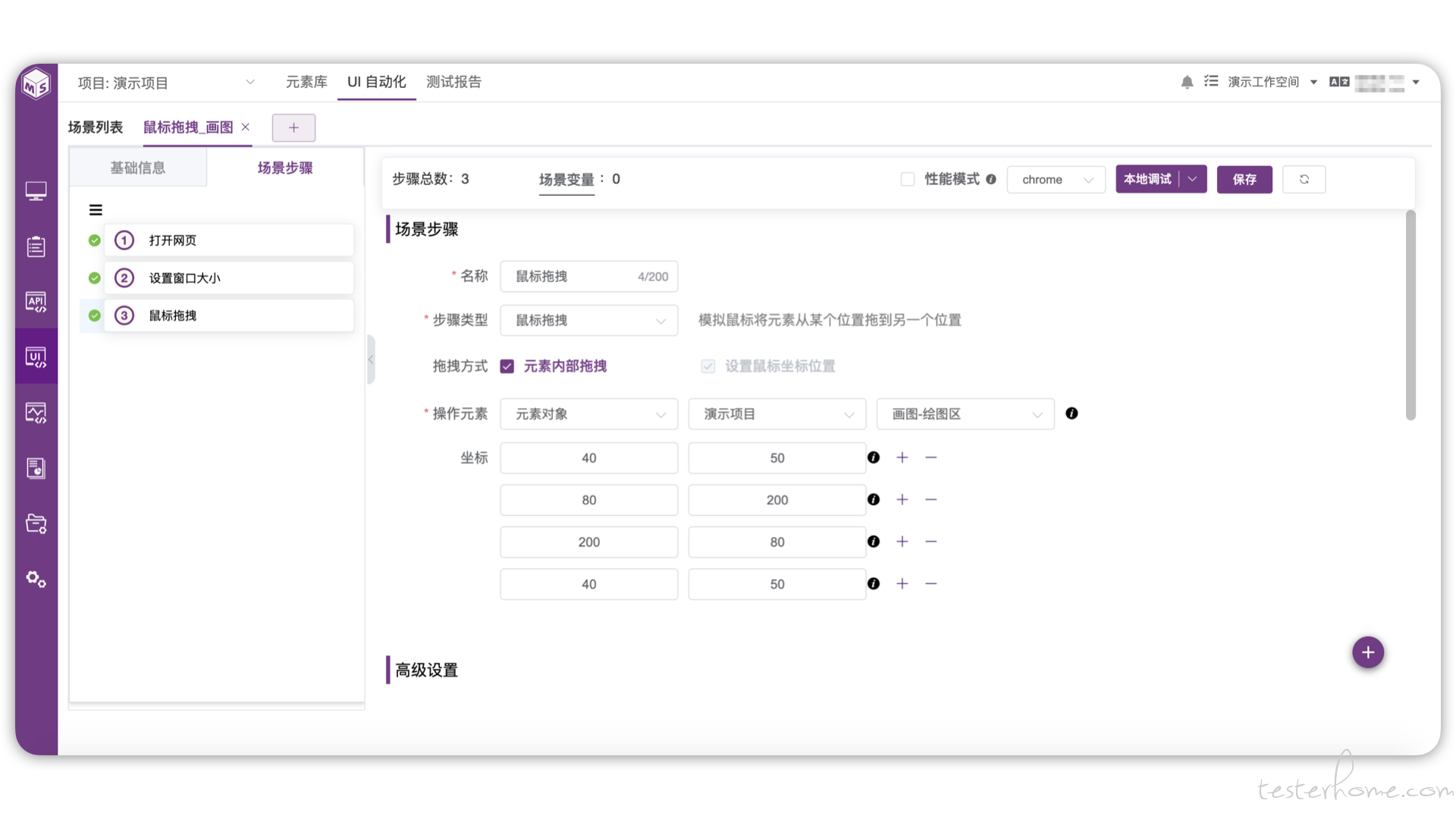Switch to the 场景步骤 tab
Screen dimensions: 1456x819
[285, 168]
